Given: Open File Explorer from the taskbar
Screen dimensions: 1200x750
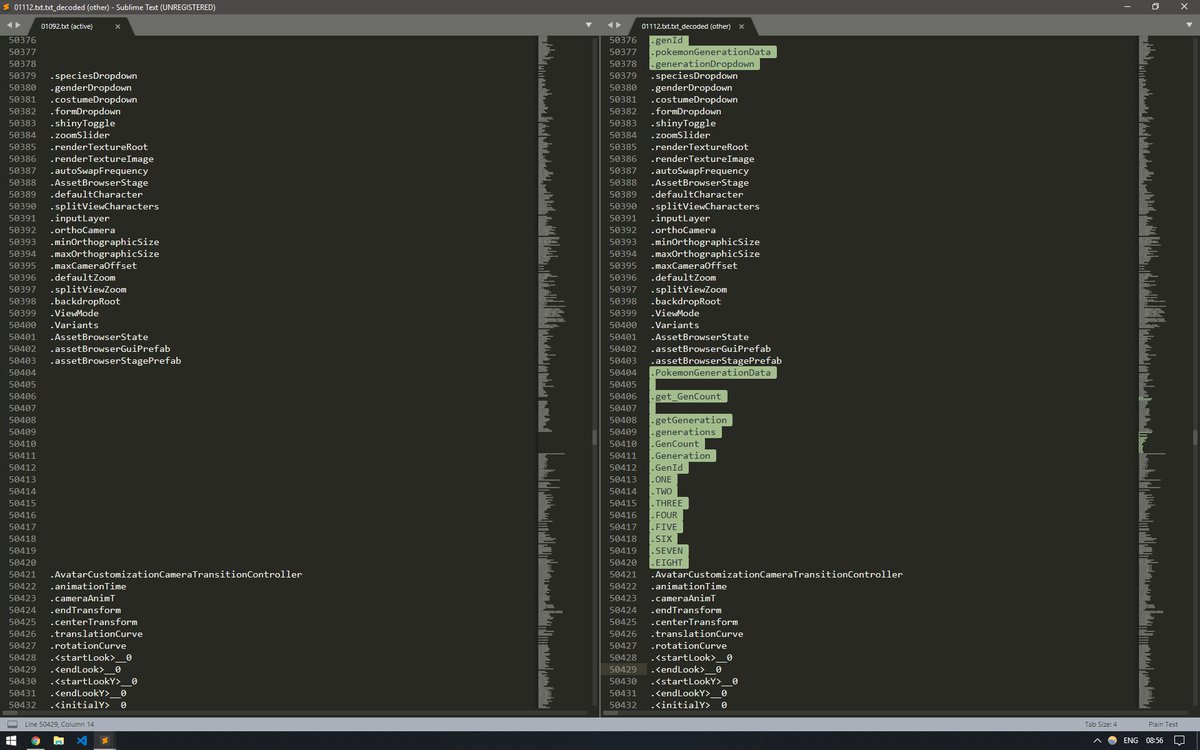Looking at the screenshot, I should point(59,740).
